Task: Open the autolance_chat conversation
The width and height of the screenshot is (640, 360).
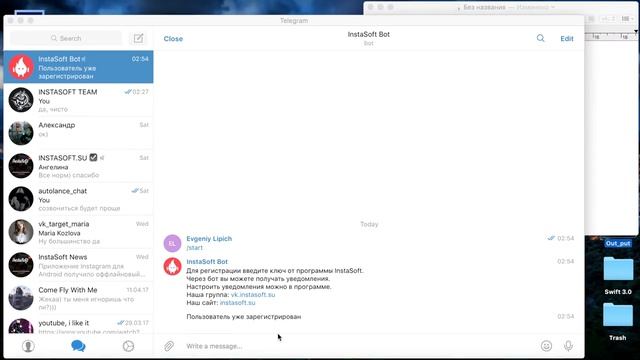Action: point(78,199)
